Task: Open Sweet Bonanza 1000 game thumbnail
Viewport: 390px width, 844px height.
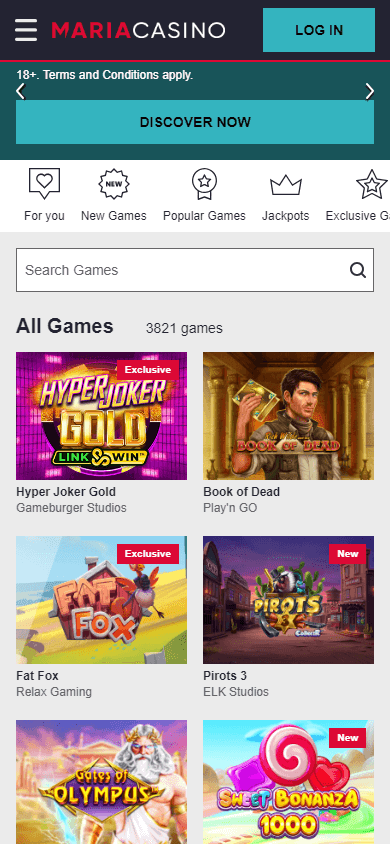Action: (x=288, y=782)
